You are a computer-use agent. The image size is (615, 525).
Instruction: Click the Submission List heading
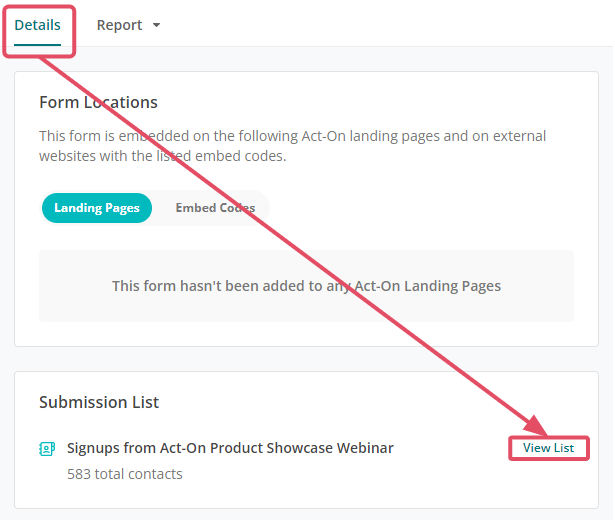point(99,402)
